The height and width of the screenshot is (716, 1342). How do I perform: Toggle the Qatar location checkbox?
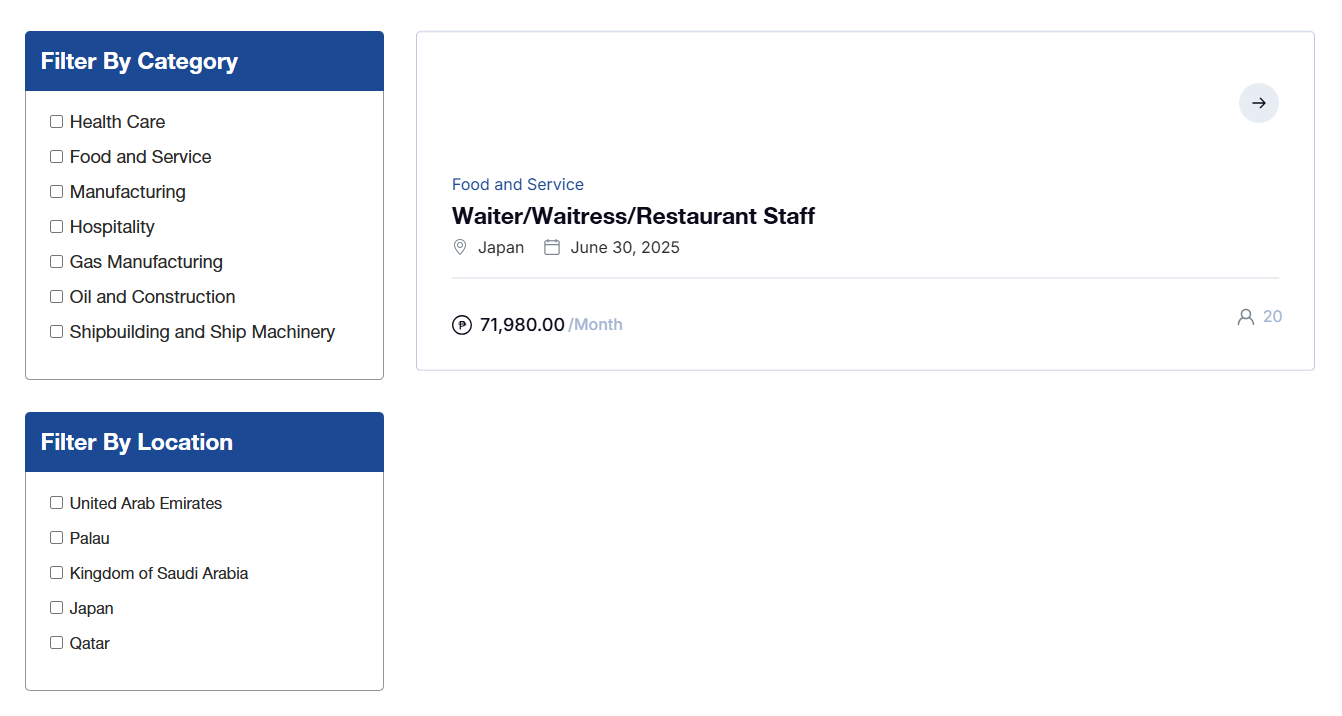pyautogui.click(x=57, y=643)
